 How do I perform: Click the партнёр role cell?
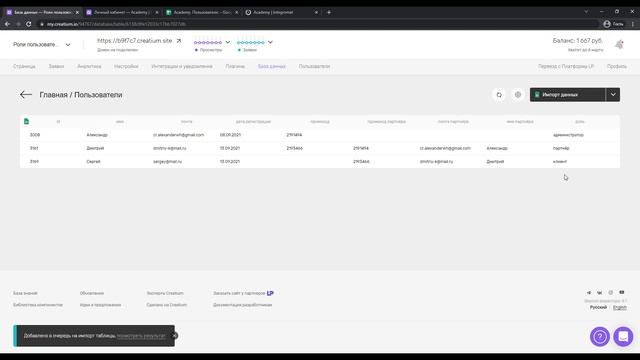tap(561, 148)
